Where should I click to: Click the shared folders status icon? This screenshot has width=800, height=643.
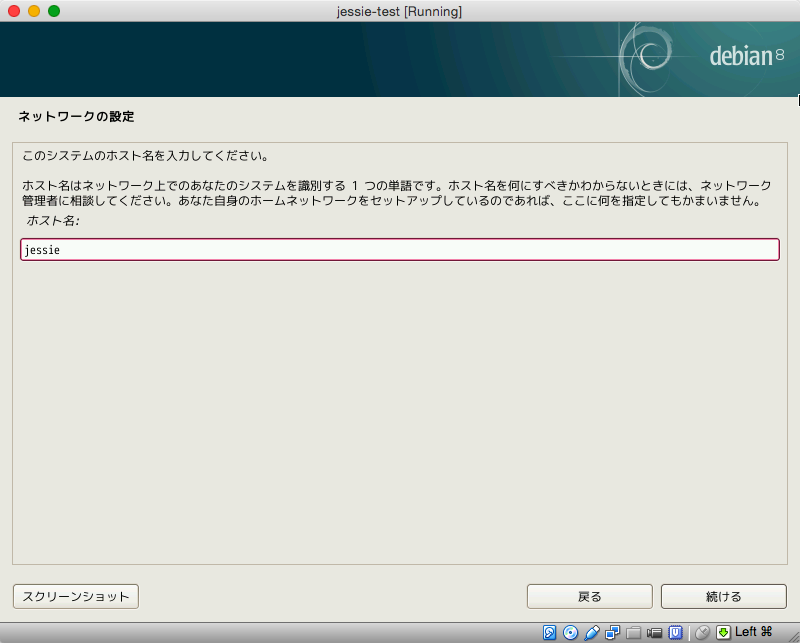click(x=633, y=633)
